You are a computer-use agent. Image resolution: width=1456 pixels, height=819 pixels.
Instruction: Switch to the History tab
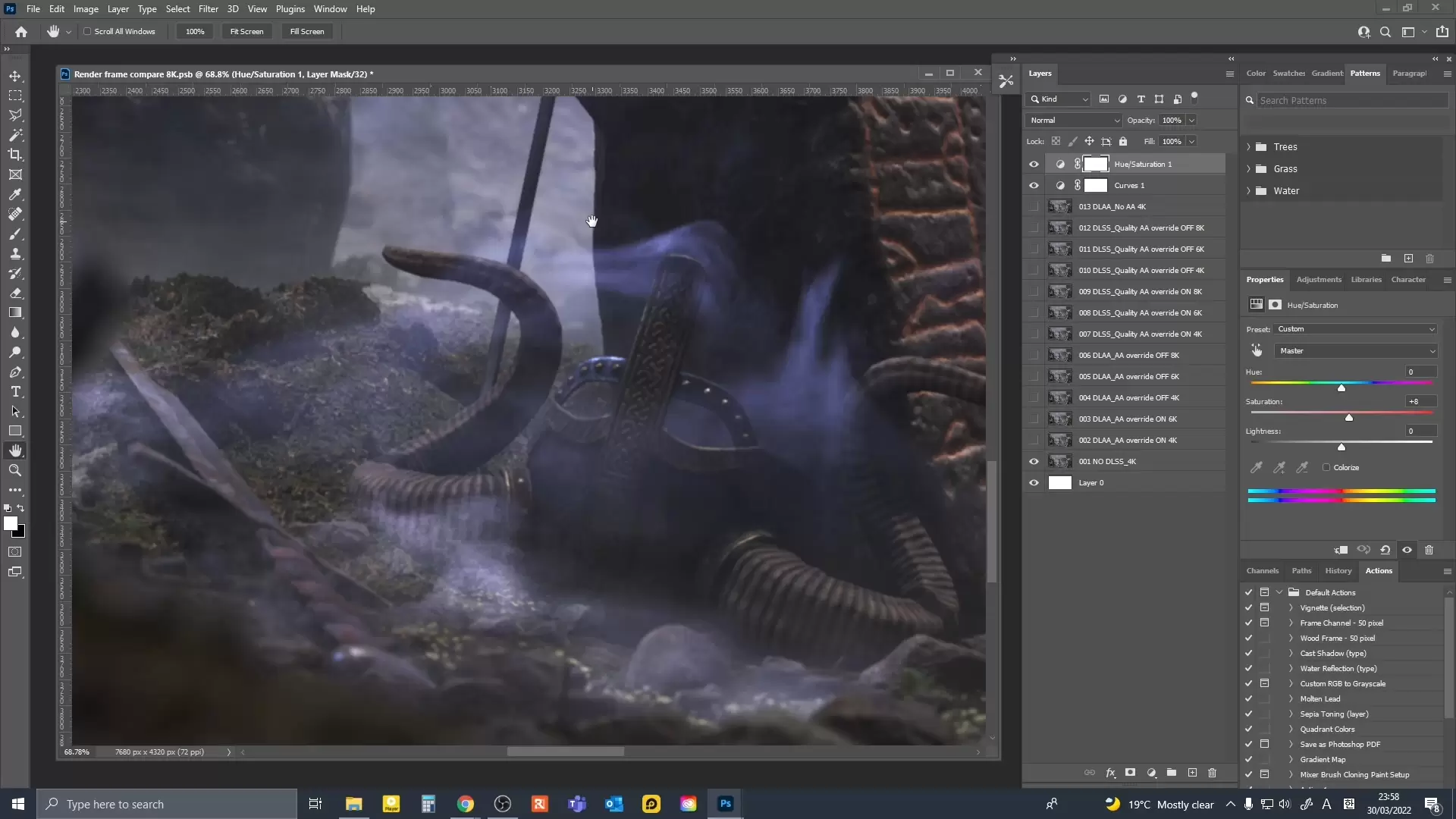click(x=1338, y=571)
